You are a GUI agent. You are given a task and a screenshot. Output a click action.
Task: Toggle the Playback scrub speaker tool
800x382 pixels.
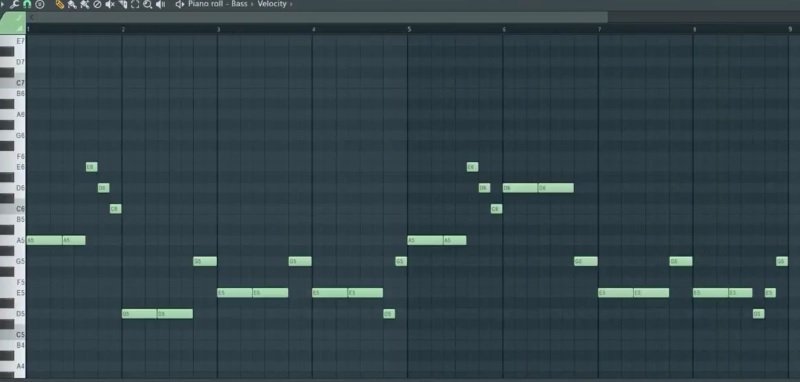[x=161, y=5]
